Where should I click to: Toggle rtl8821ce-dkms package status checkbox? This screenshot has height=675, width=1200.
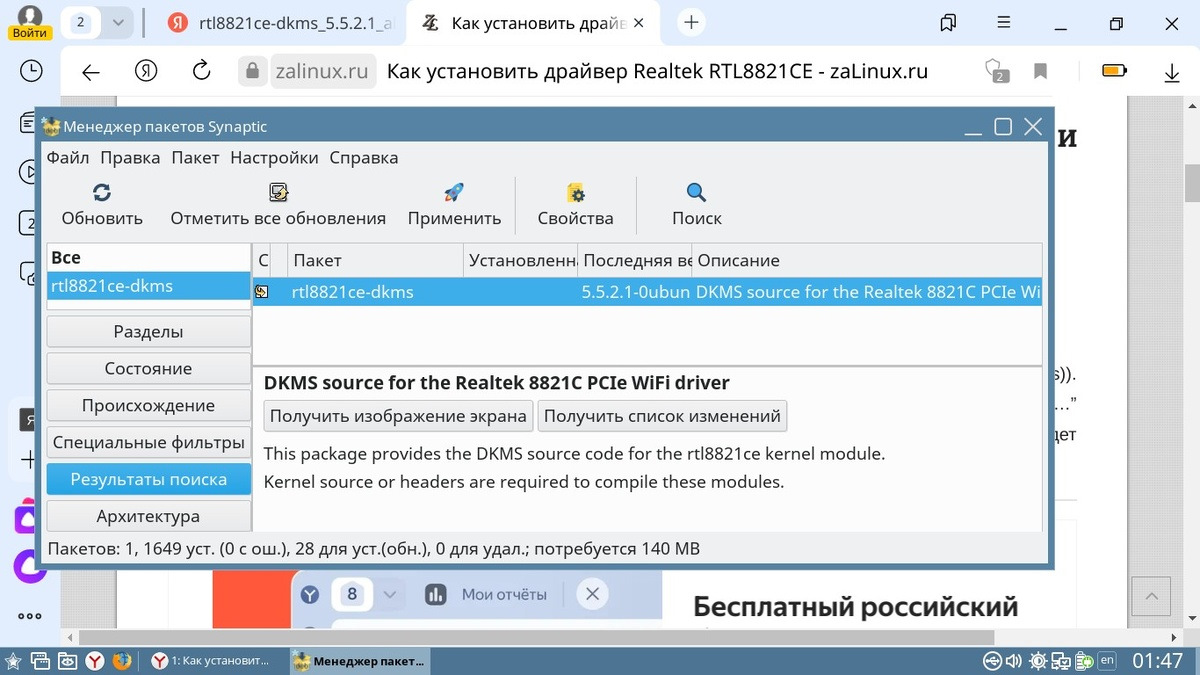(x=262, y=292)
